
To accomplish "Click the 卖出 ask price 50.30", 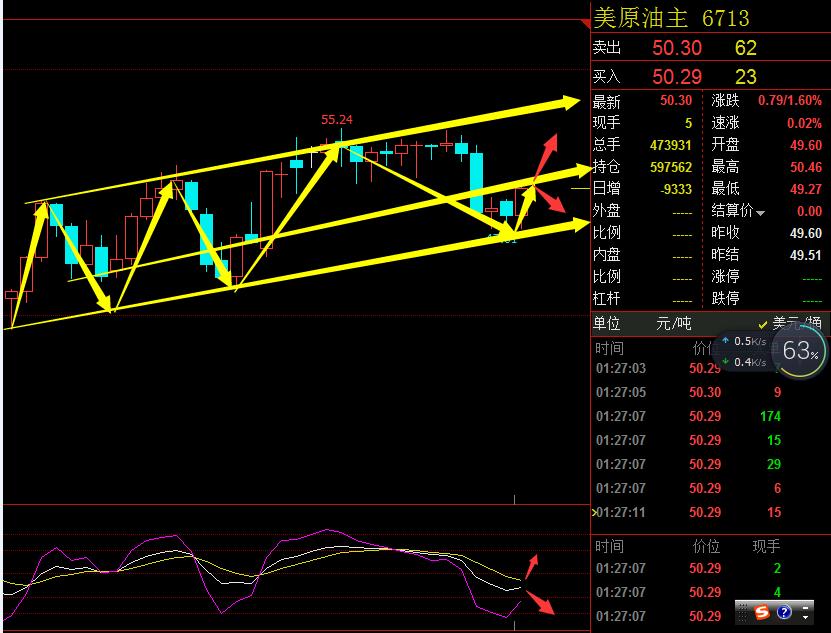I will pyautogui.click(x=677, y=48).
